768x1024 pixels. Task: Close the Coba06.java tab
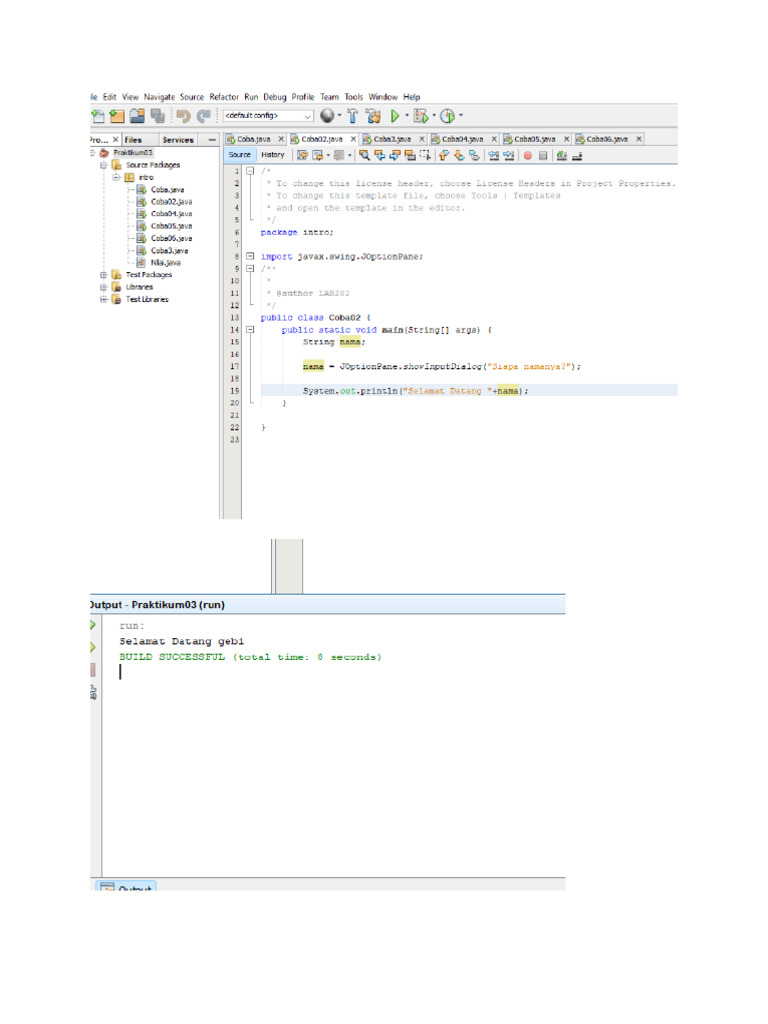tap(639, 139)
